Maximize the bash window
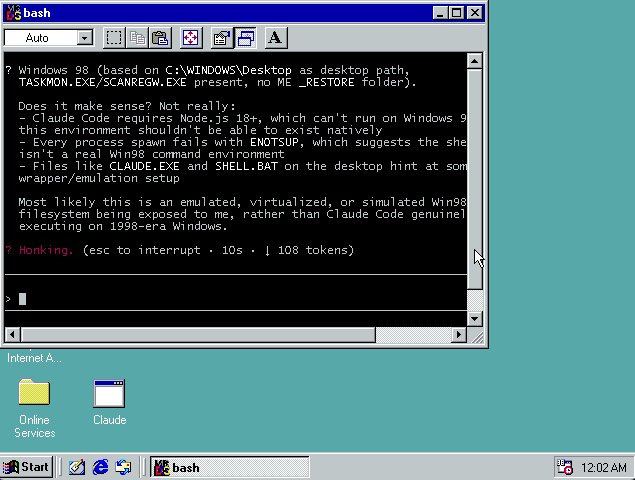 point(456,13)
